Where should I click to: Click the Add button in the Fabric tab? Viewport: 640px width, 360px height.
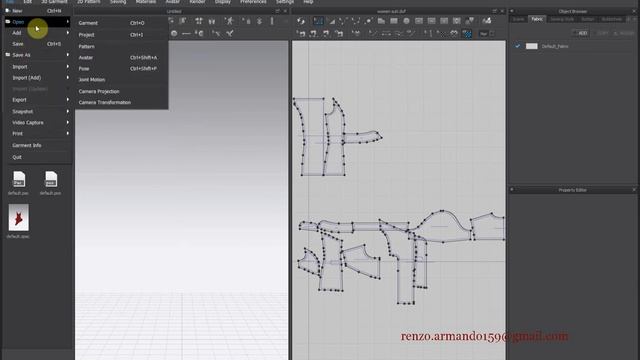[580, 33]
